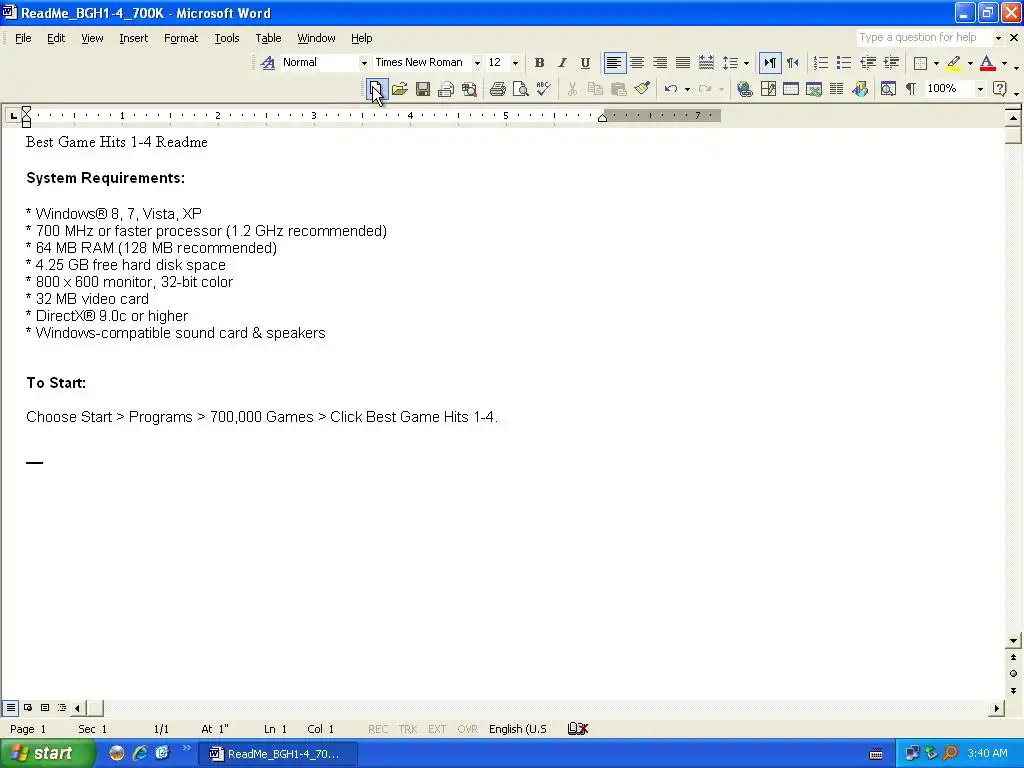Justify the paragraph text
Viewport: 1024px width, 768px height.
[682, 63]
